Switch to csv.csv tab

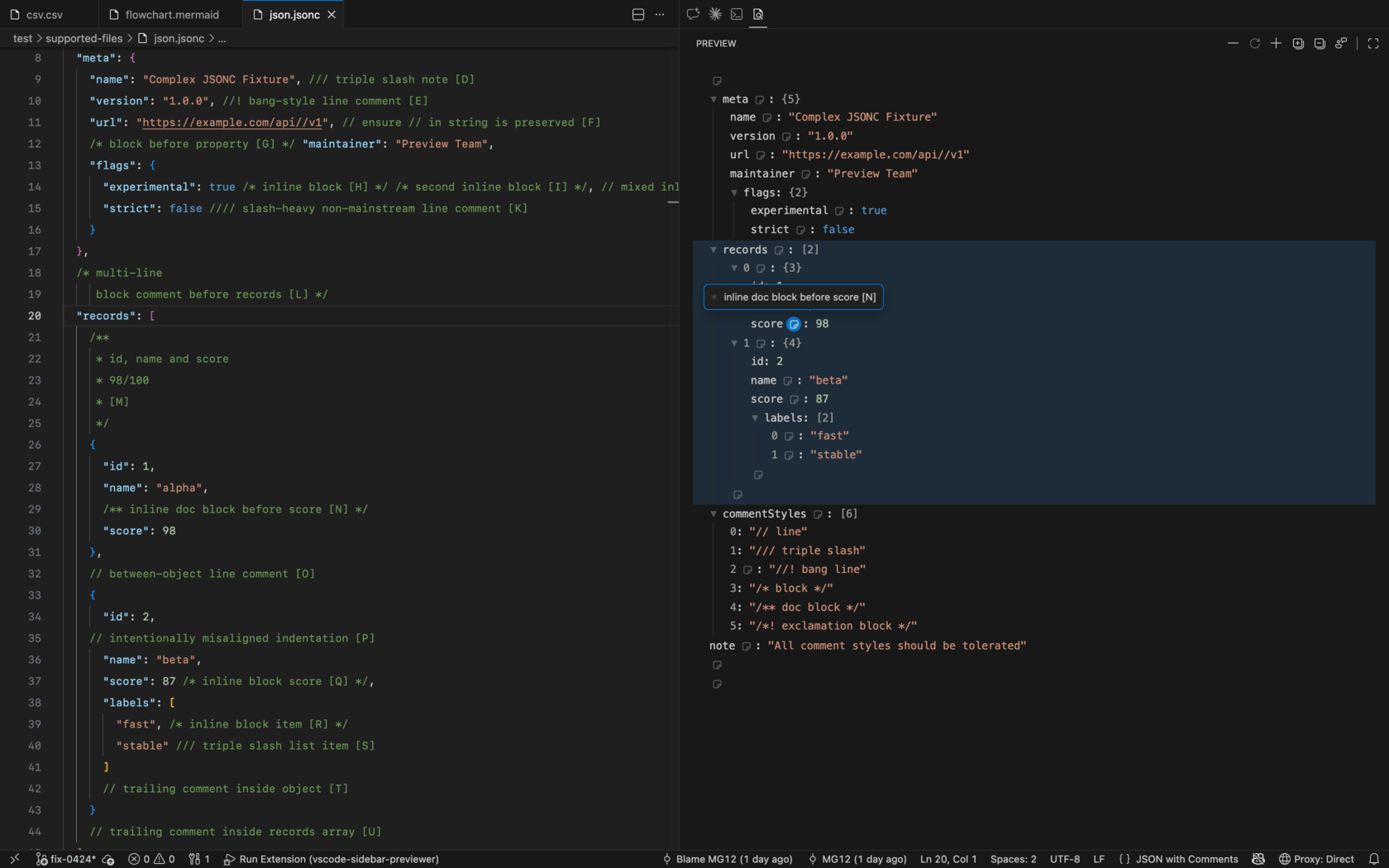click(x=45, y=14)
